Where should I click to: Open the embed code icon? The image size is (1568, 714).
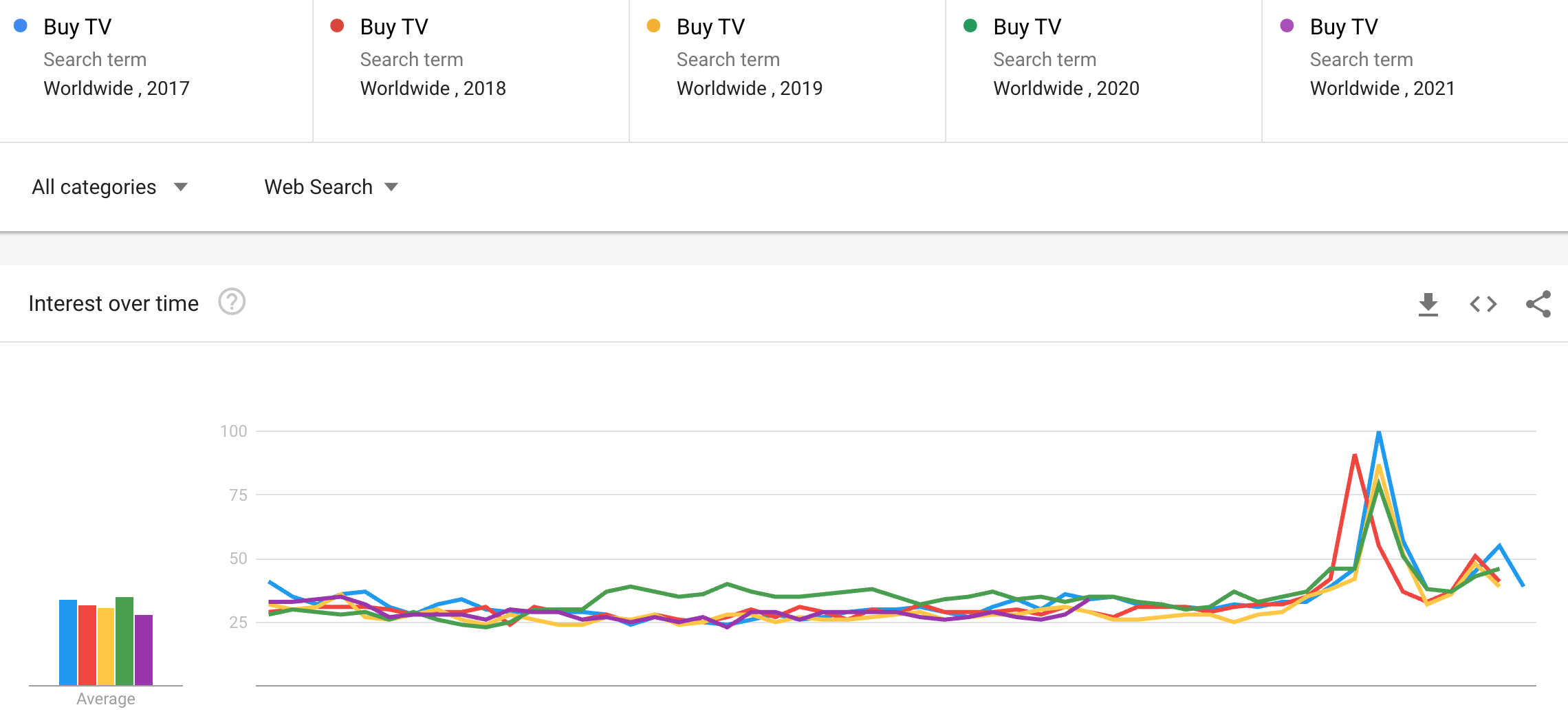pyautogui.click(x=1483, y=304)
